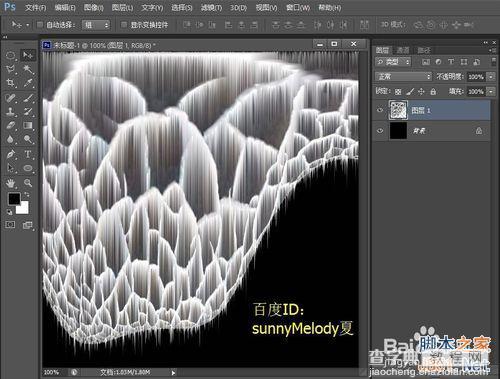Select the Ellipse shape tool
Viewport: 500px width, 379px height.
pos(28,168)
